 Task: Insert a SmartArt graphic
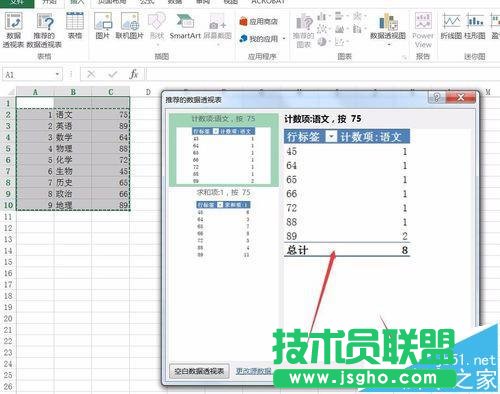click(x=185, y=25)
